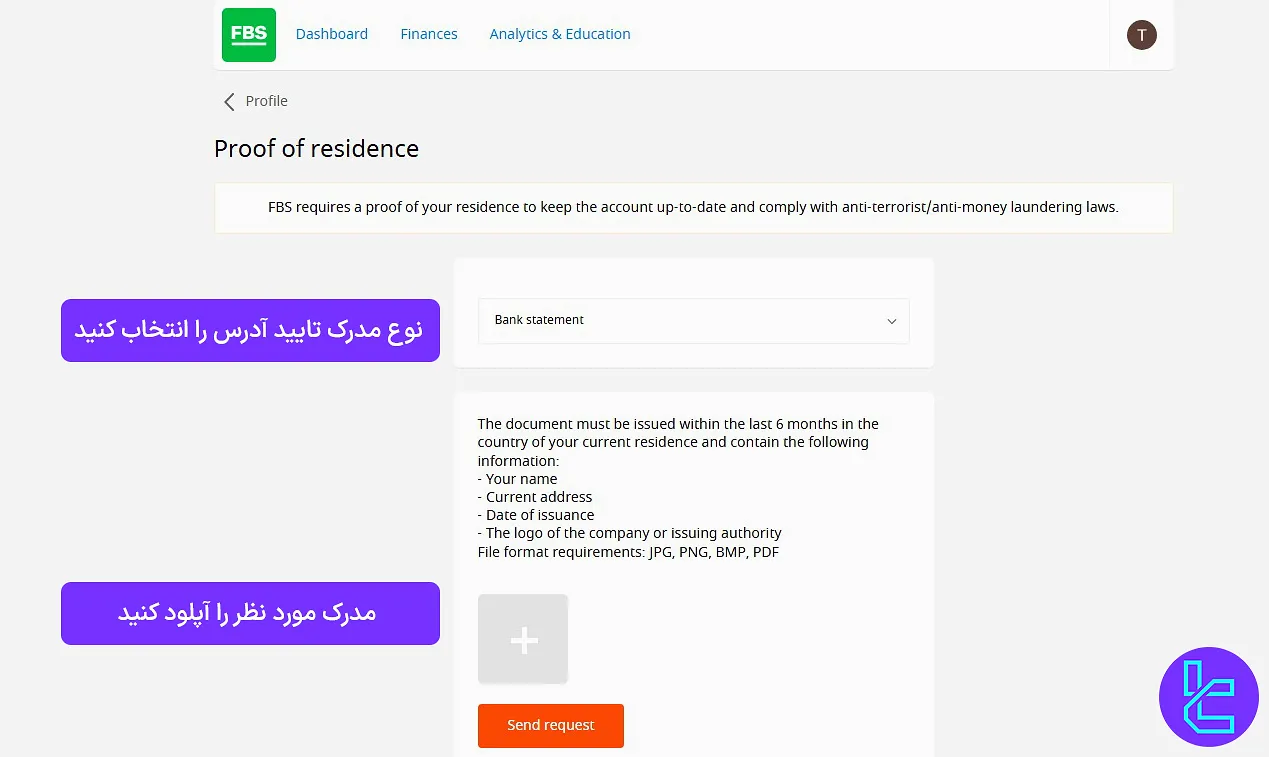Click the FBS logo icon

tap(248, 34)
